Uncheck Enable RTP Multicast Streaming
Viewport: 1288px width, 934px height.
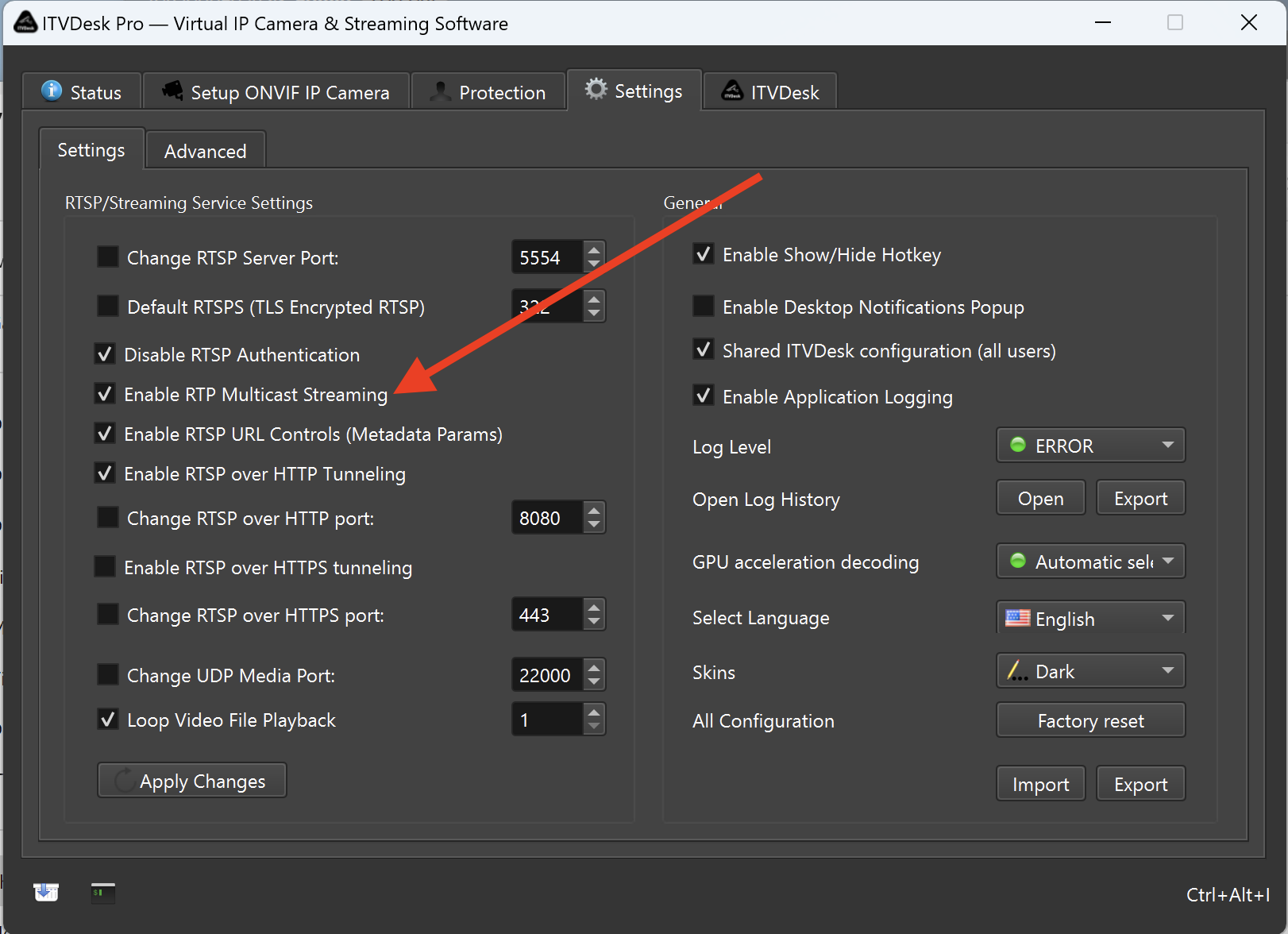[105, 394]
